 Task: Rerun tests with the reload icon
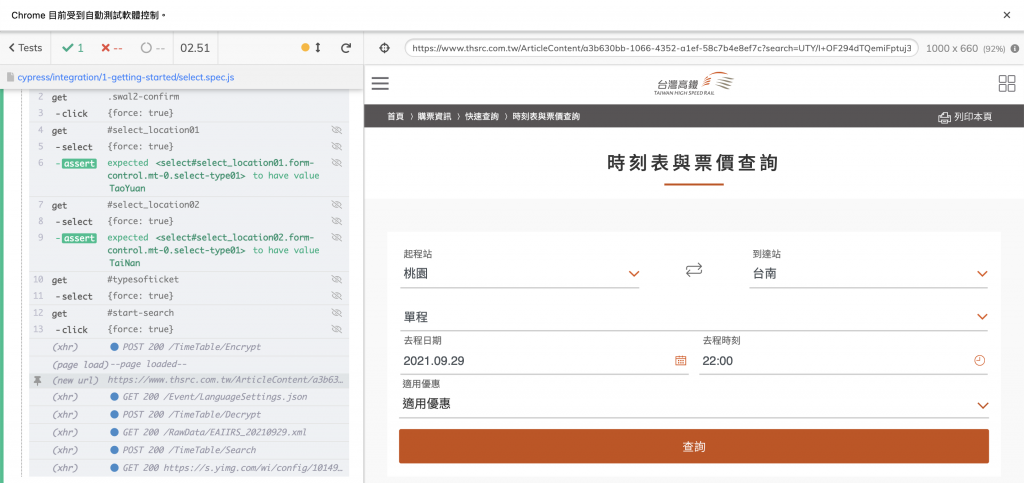point(346,48)
